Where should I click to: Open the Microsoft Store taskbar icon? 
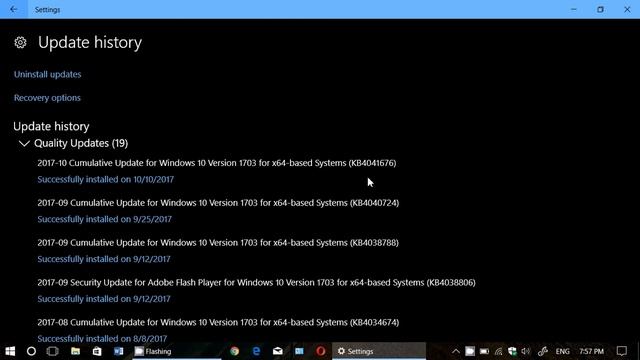pos(97,351)
